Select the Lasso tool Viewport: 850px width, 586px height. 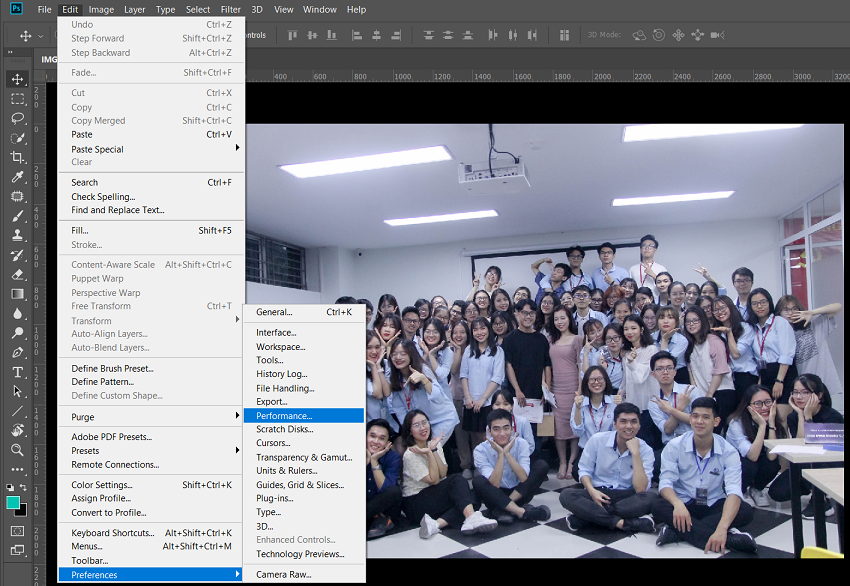pos(17,118)
